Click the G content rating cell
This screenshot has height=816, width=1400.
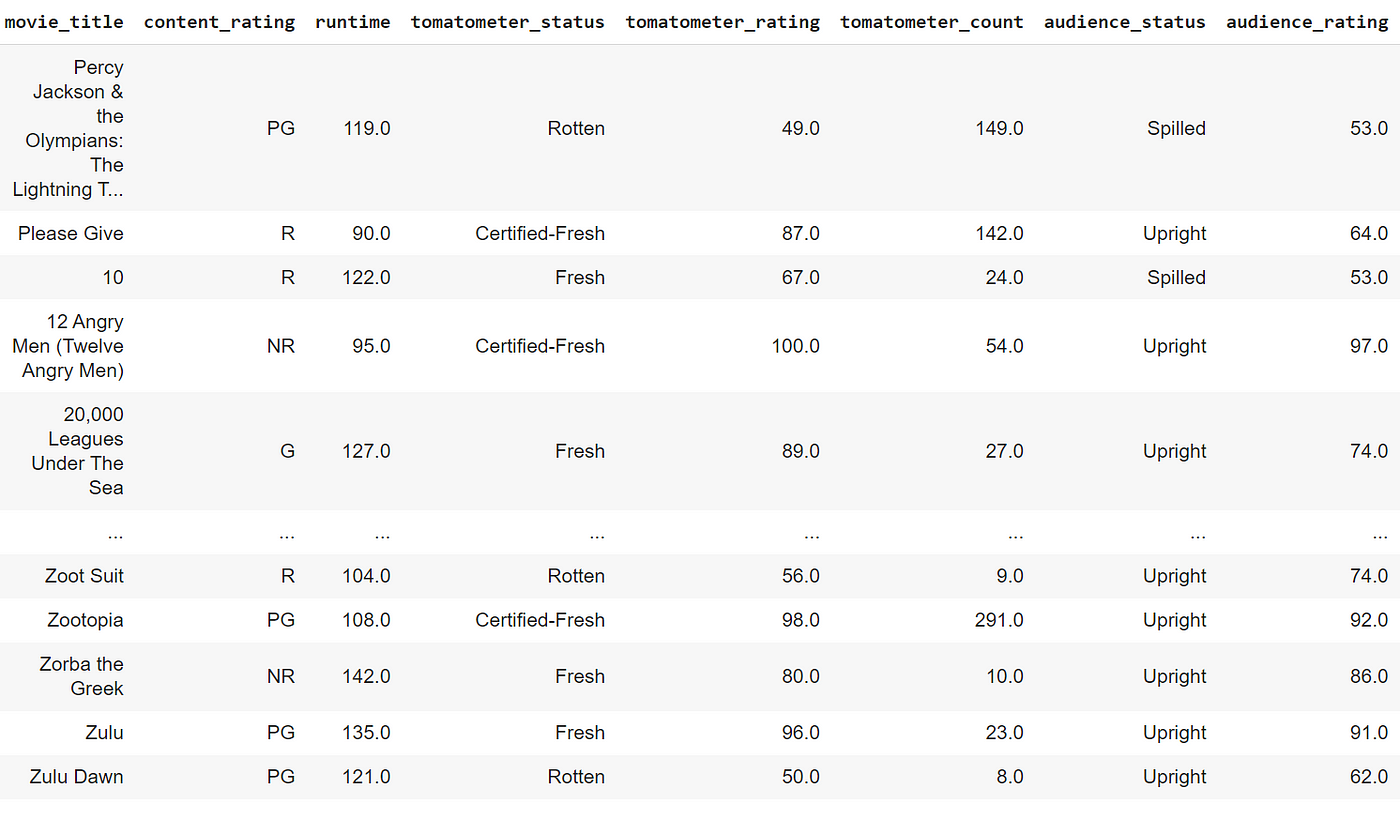pos(288,451)
